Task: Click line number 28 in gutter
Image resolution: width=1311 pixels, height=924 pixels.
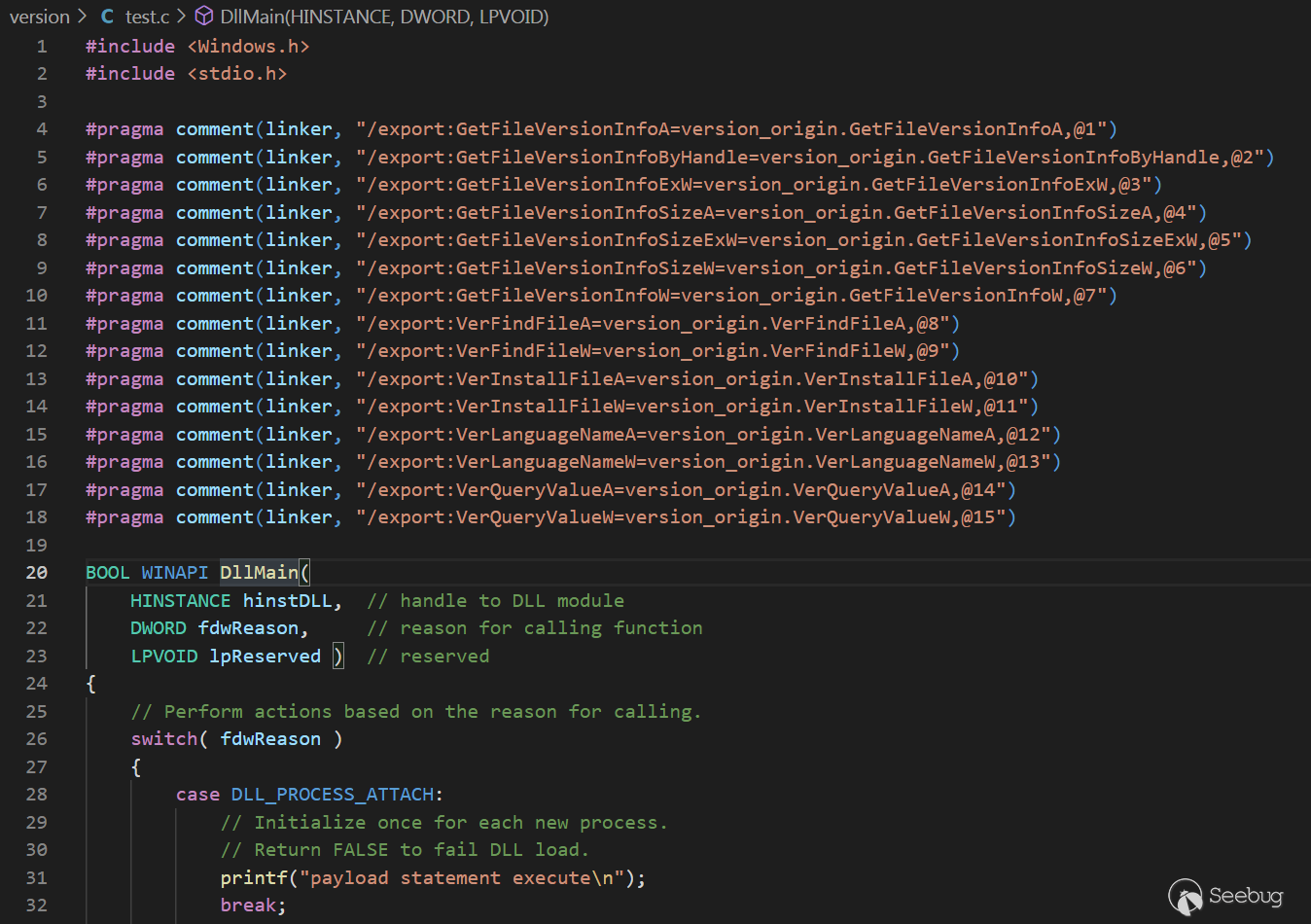Action: (x=37, y=795)
